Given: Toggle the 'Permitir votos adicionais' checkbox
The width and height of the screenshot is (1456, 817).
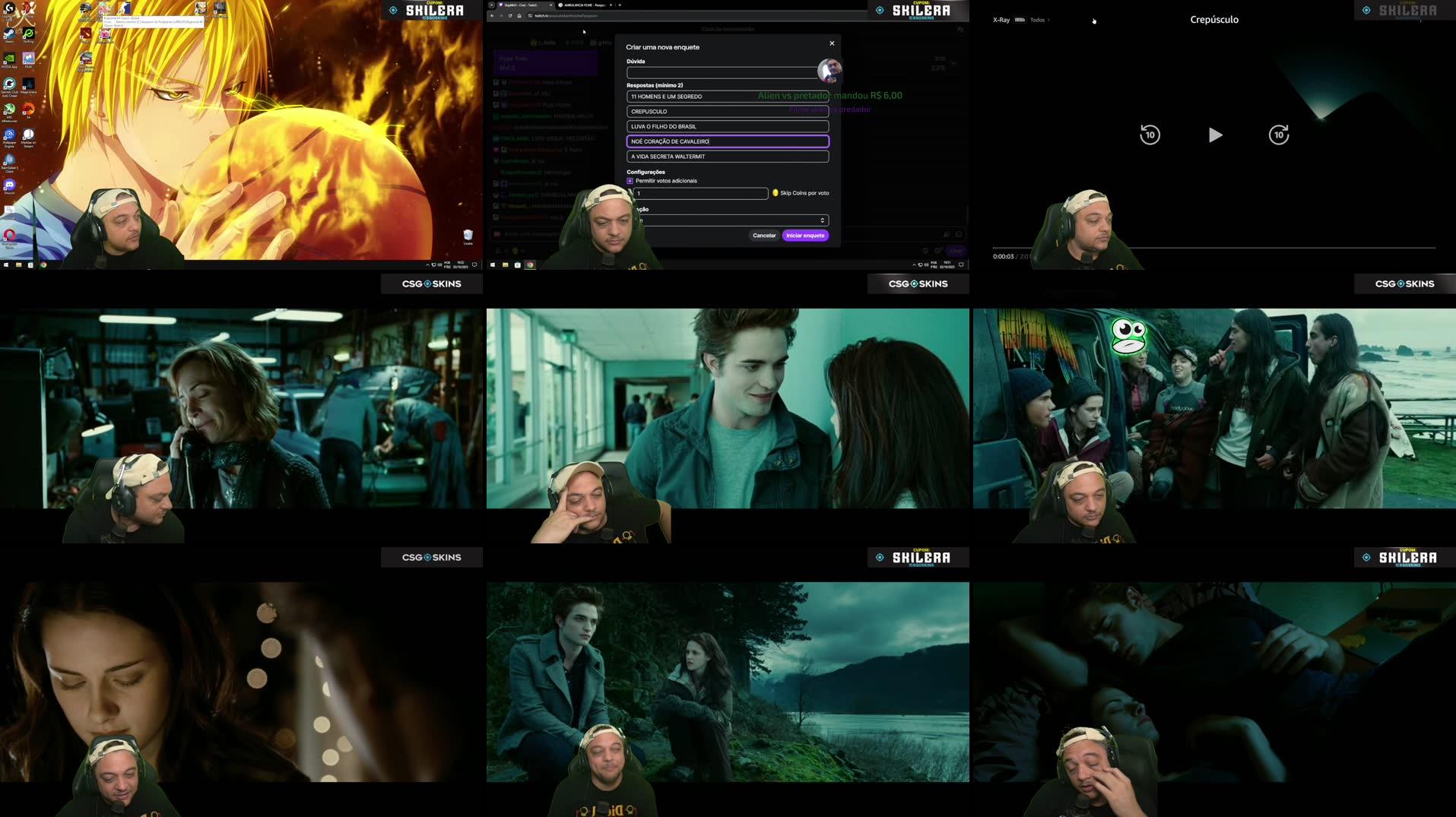Looking at the screenshot, I should (x=630, y=181).
